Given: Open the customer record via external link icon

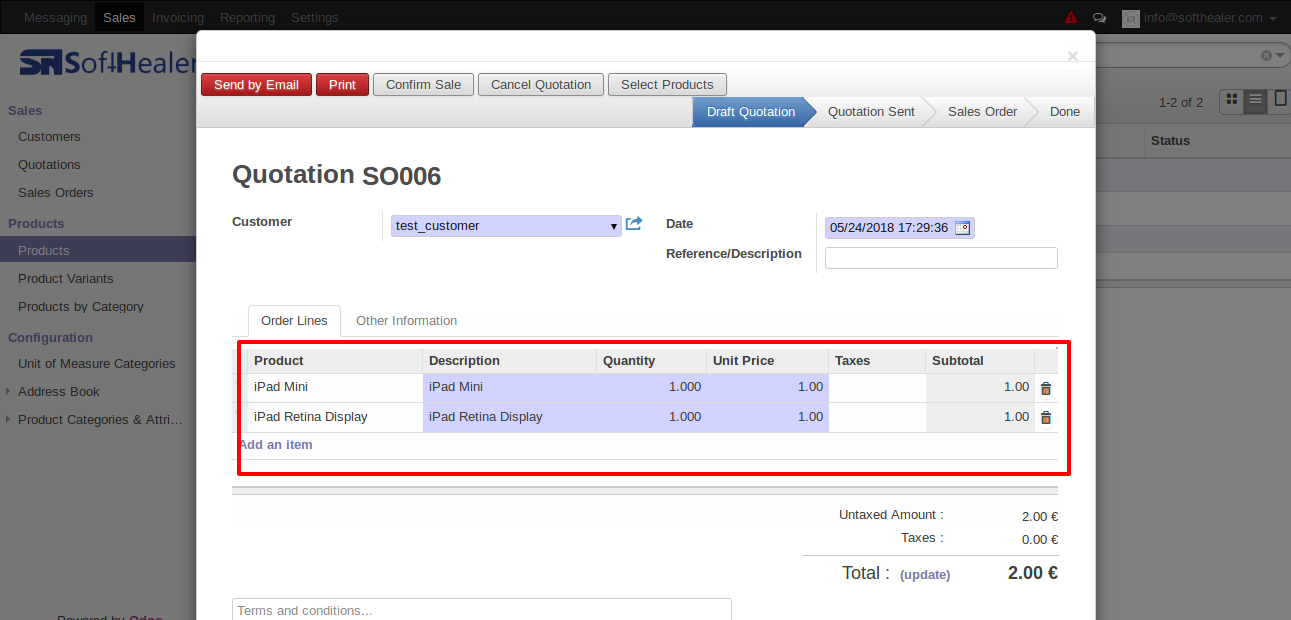Looking at the screenshot, I should (x=634, y=224).
